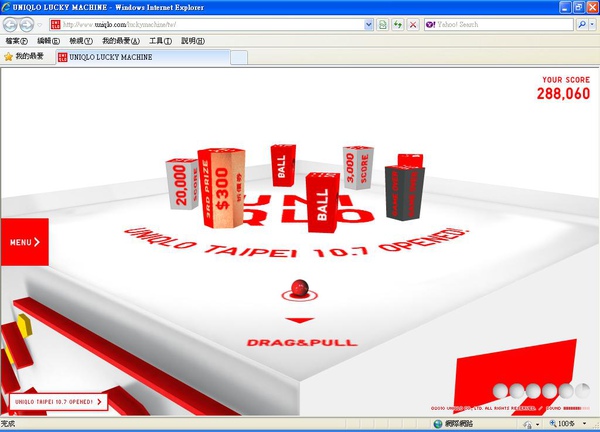Screen dimensions: 600x432
Task: Adjust the SOUND volume bar
Action: pos(577,408)
